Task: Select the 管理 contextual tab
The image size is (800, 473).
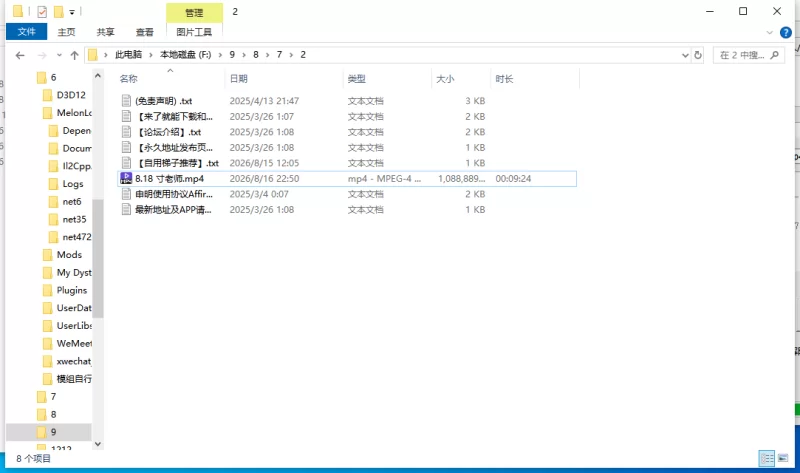Action: (194, 13)
